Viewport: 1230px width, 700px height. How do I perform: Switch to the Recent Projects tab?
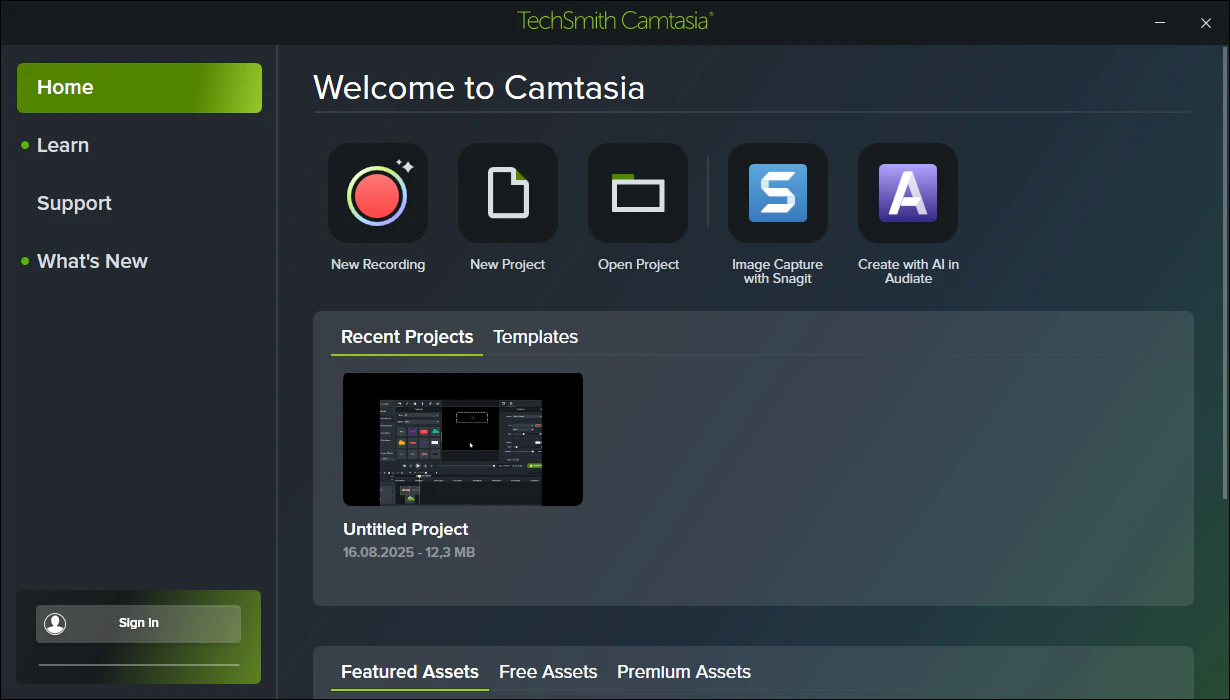407,337
